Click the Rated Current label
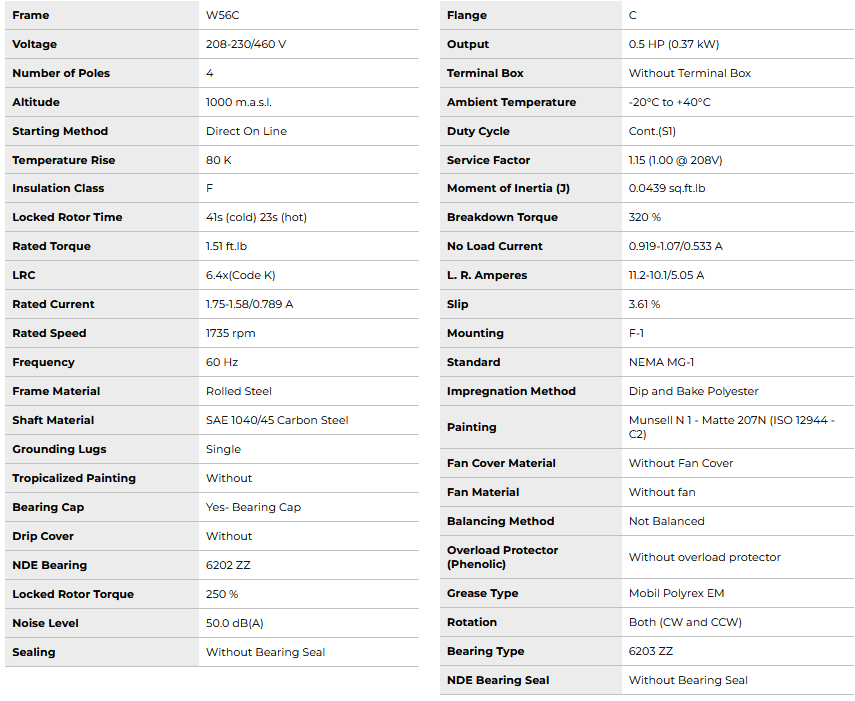 tap(53, 304)
